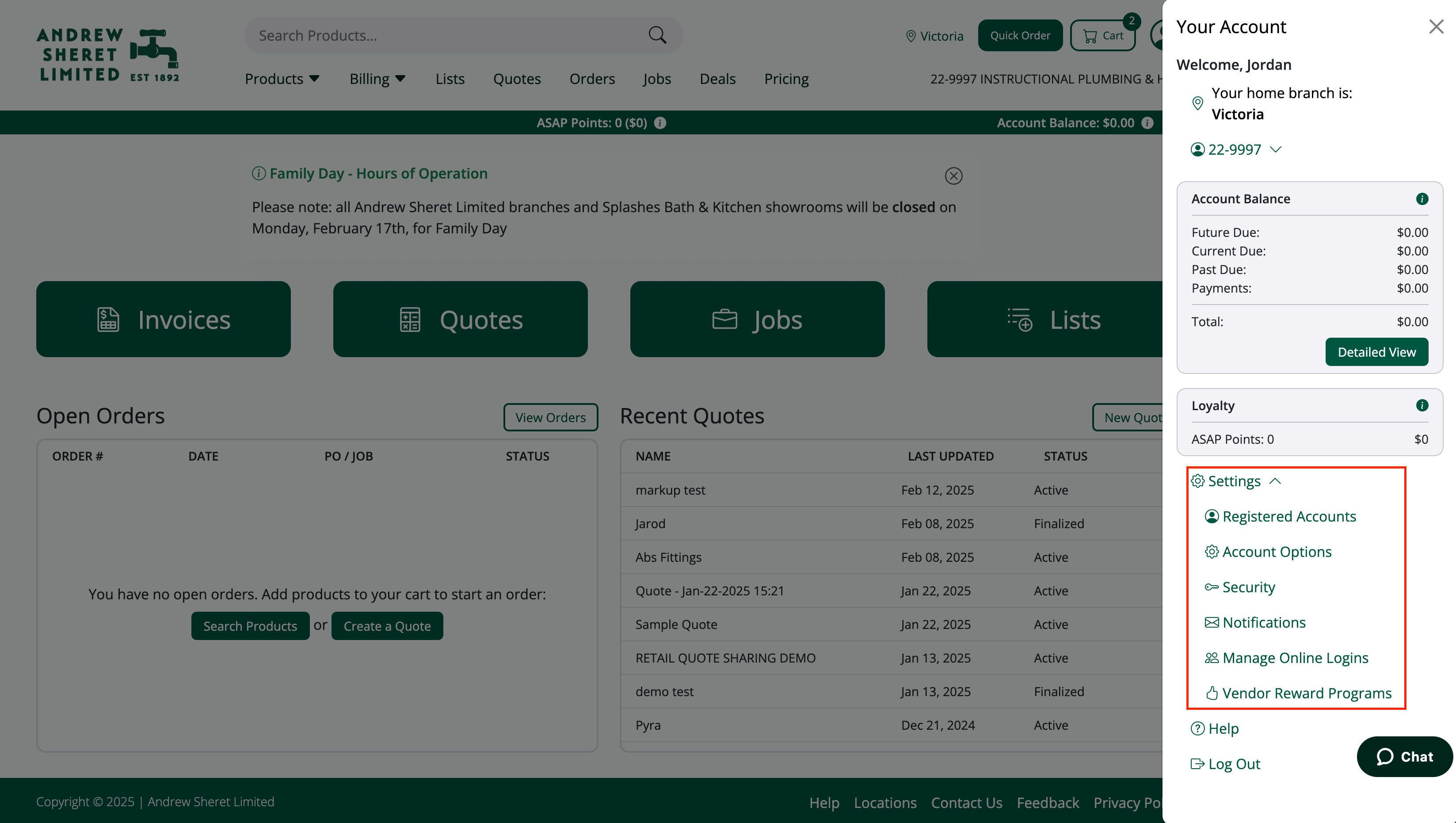The width and height of the screenshot is (1456, 823).
Task: Open the Pyra quote row
Action: pyautogui.click(x=892, y=725)
